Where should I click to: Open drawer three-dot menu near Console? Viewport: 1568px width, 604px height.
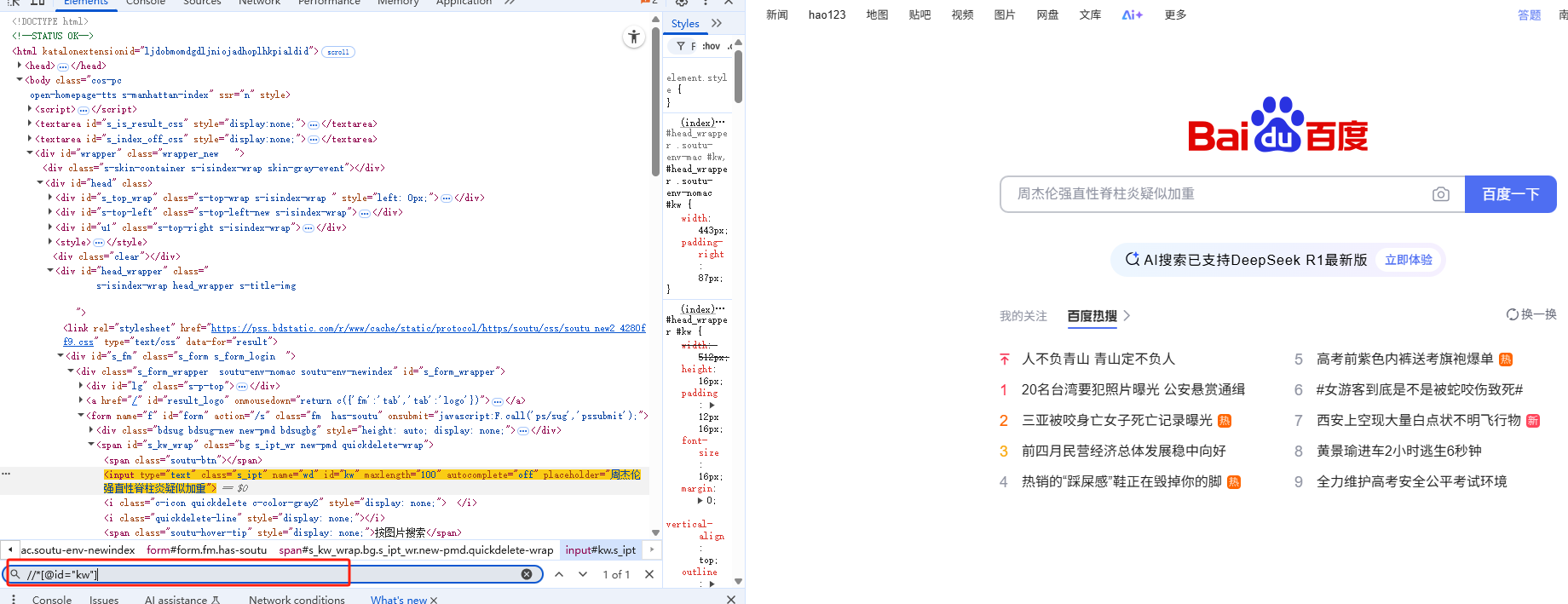[14, 600]
